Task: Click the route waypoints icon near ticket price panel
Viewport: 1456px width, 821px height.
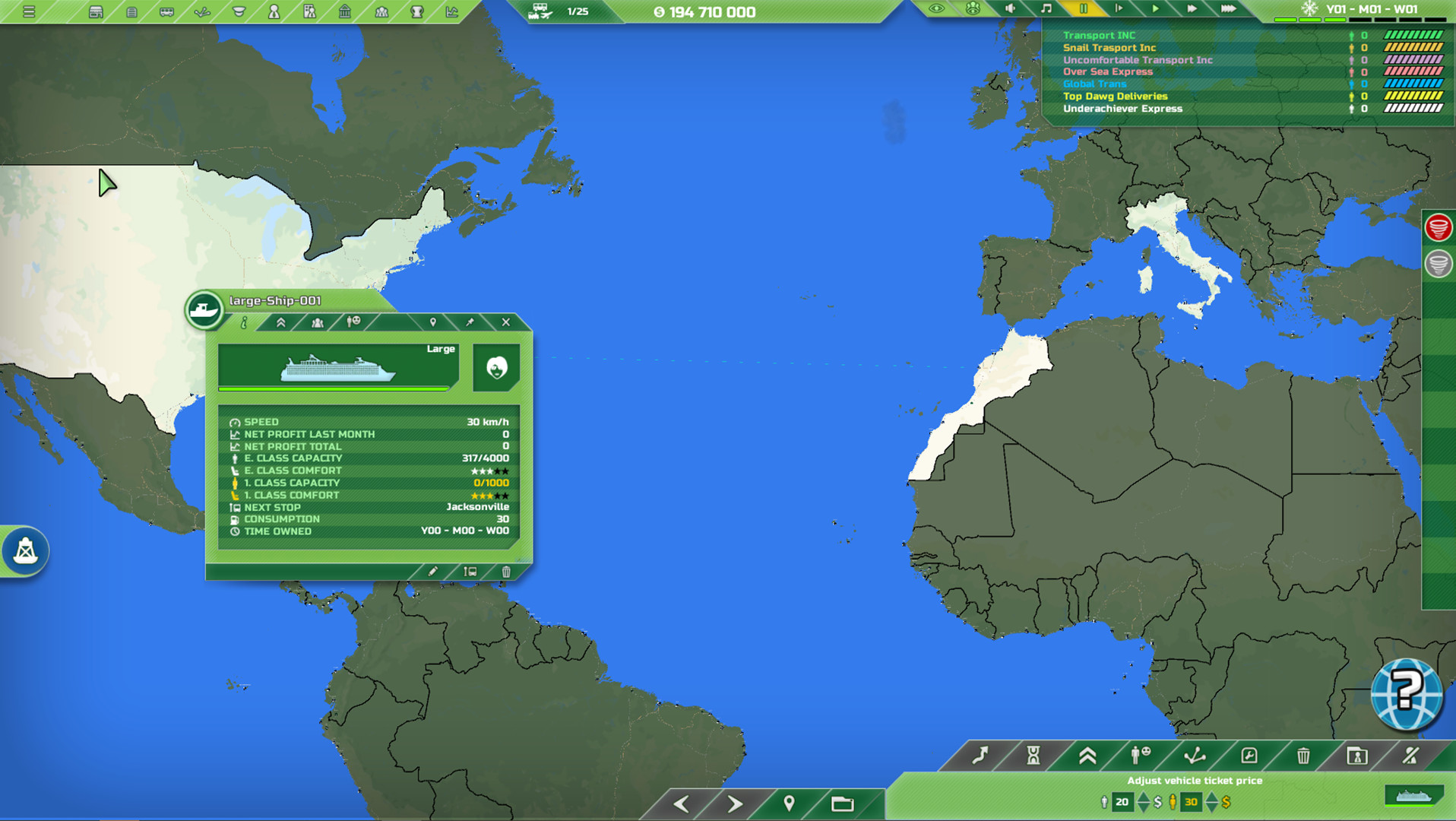Action: (1195, 756)
